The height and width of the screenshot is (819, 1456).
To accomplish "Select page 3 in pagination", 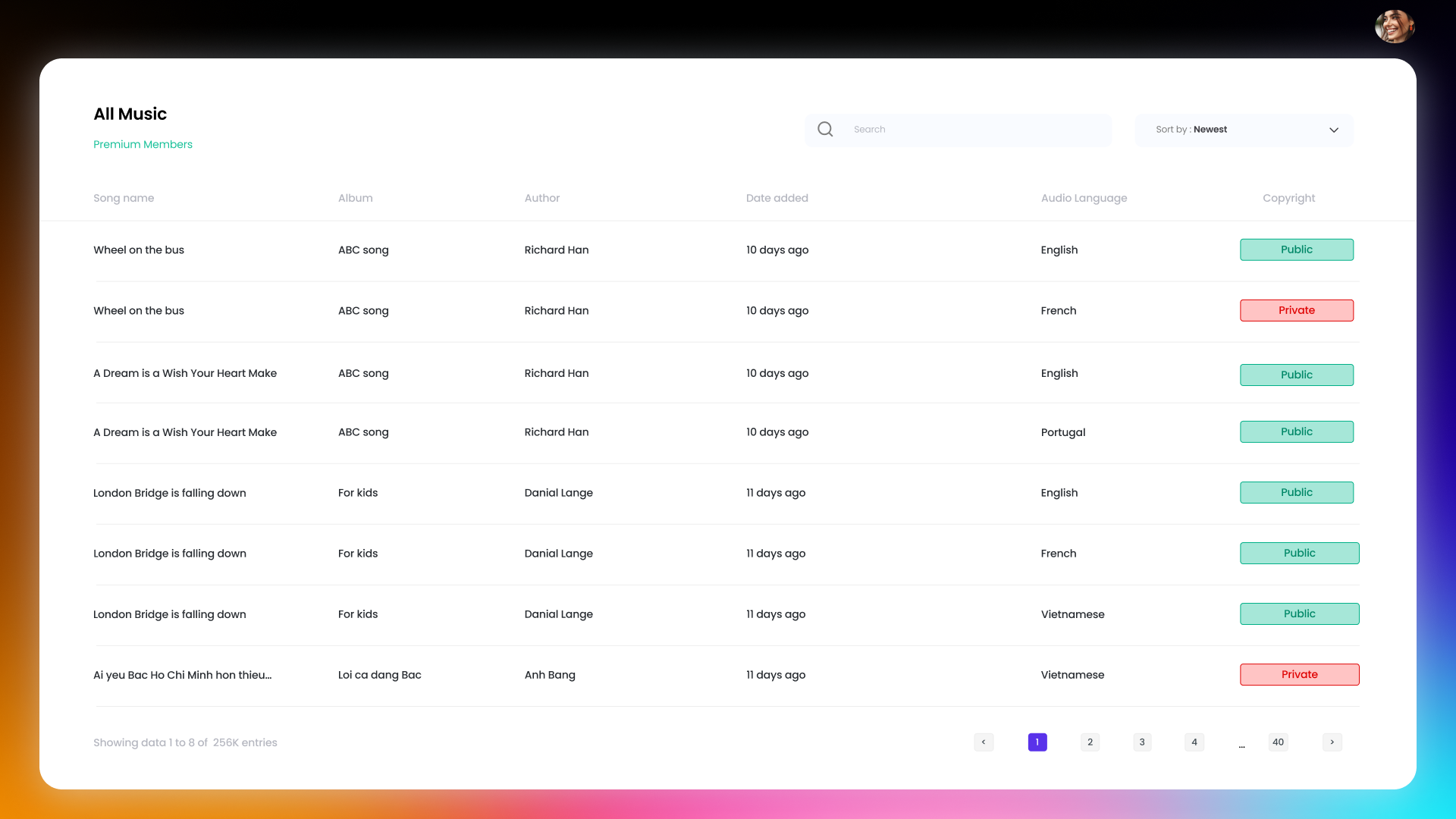I will tap(1142, 742).
